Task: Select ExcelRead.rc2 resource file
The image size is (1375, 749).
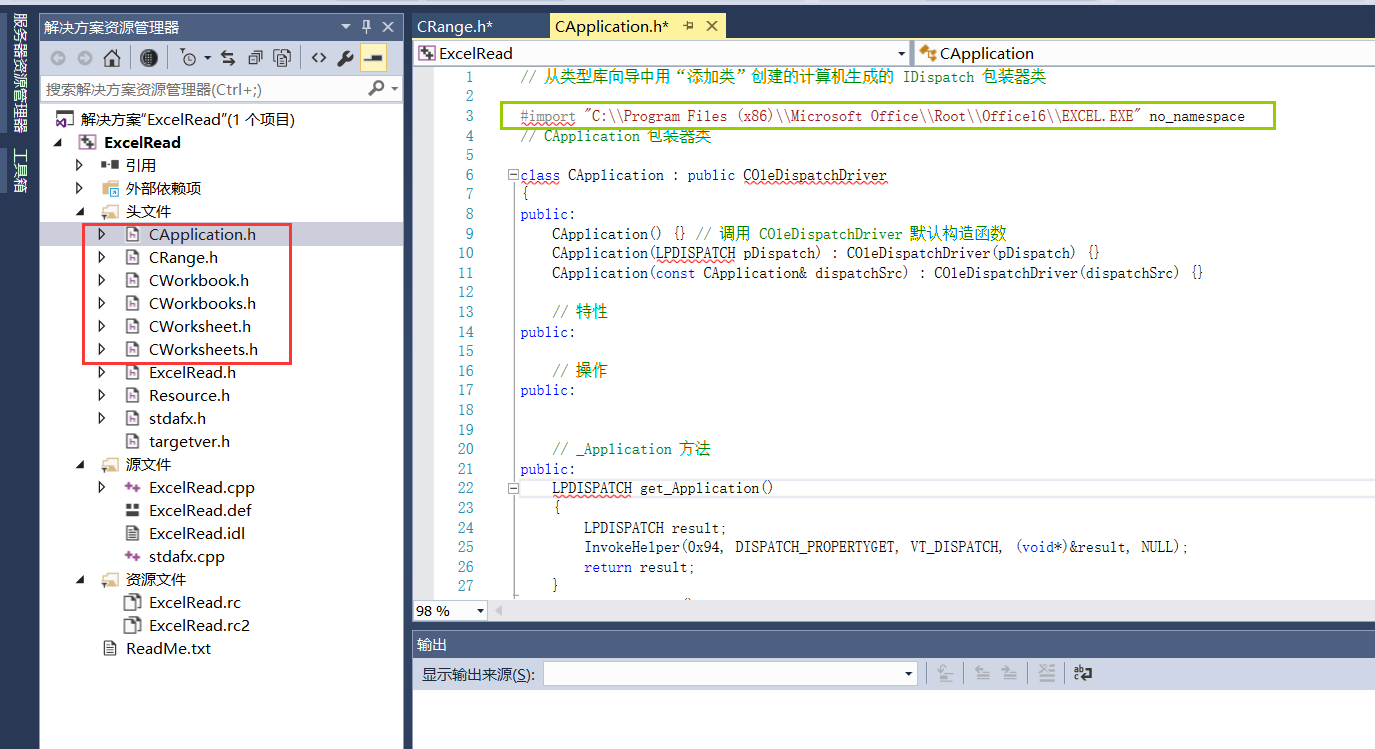Action: coord(199,625)
